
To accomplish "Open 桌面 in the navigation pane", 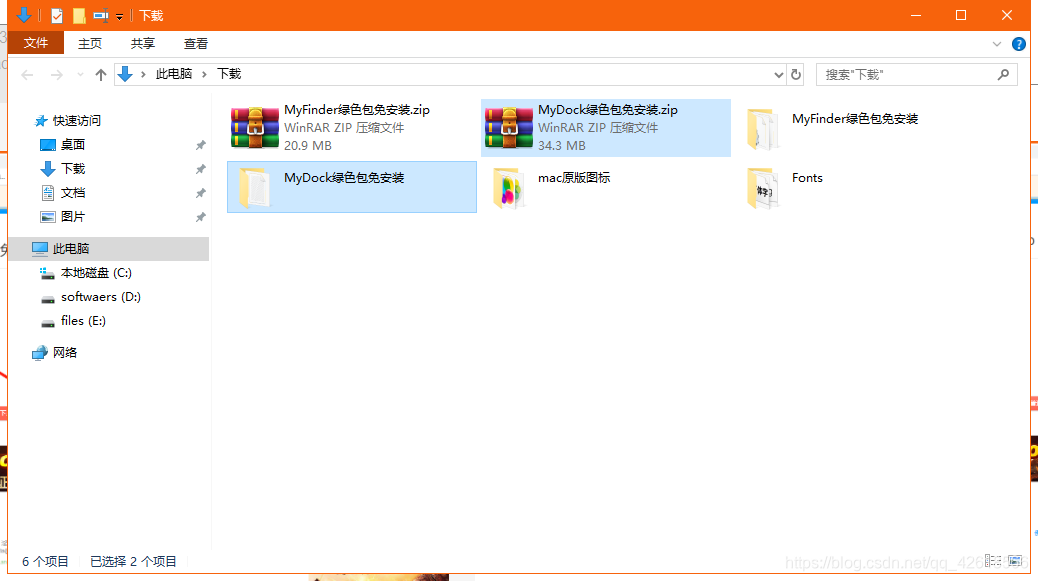I will [73, 144].
